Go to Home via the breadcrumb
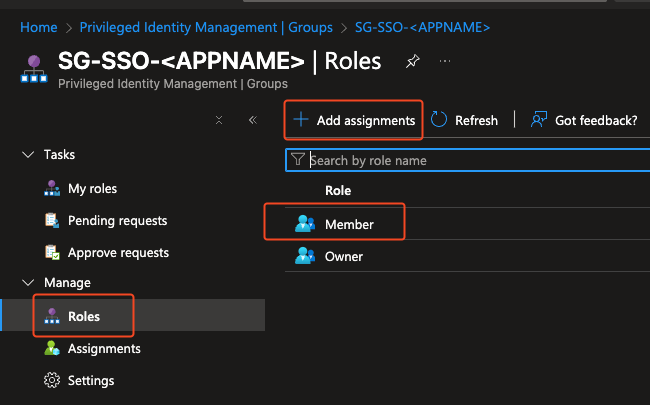Viewport: 650px width, 405px height. 38,26
